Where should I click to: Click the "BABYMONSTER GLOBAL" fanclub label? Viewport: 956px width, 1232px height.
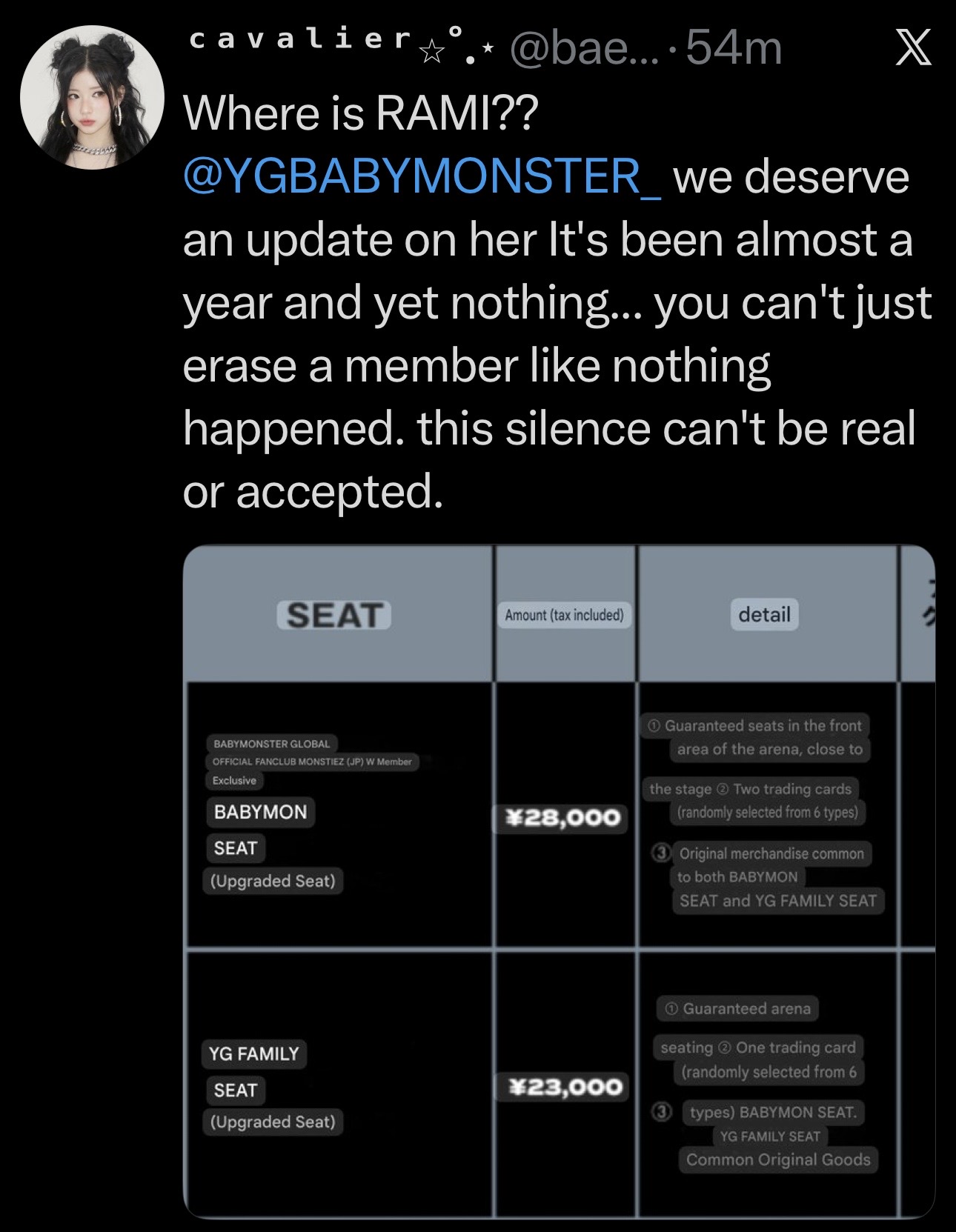(271, 743)
